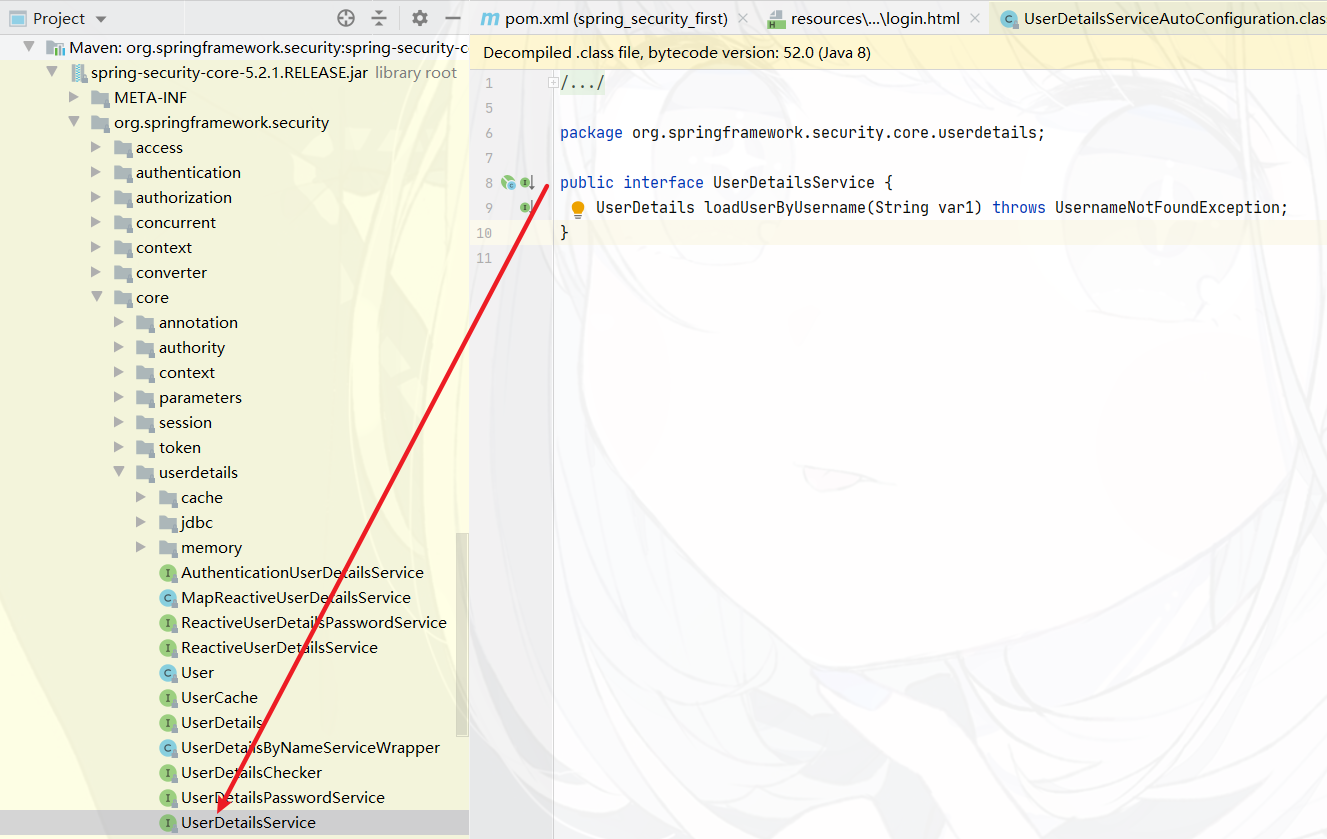Expand the annotation package
The image size is (1327, 839).
119,322
